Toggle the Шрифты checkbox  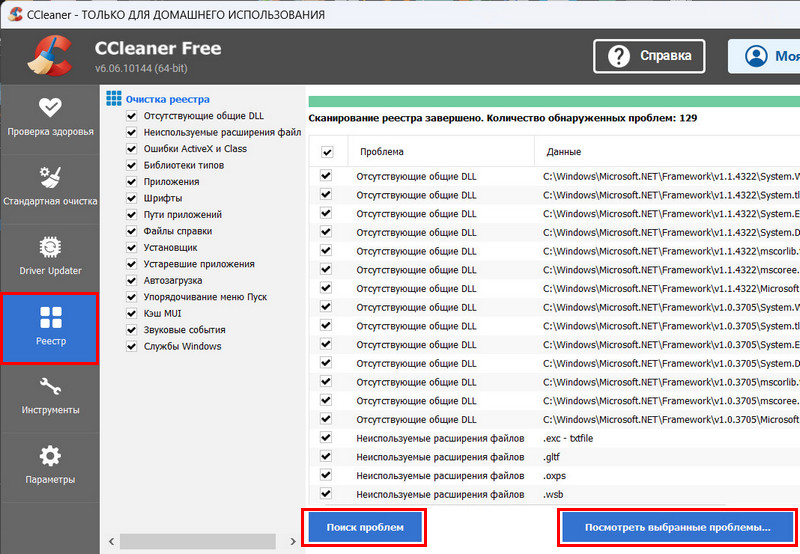pyautogui.click(x=132, y=198)
